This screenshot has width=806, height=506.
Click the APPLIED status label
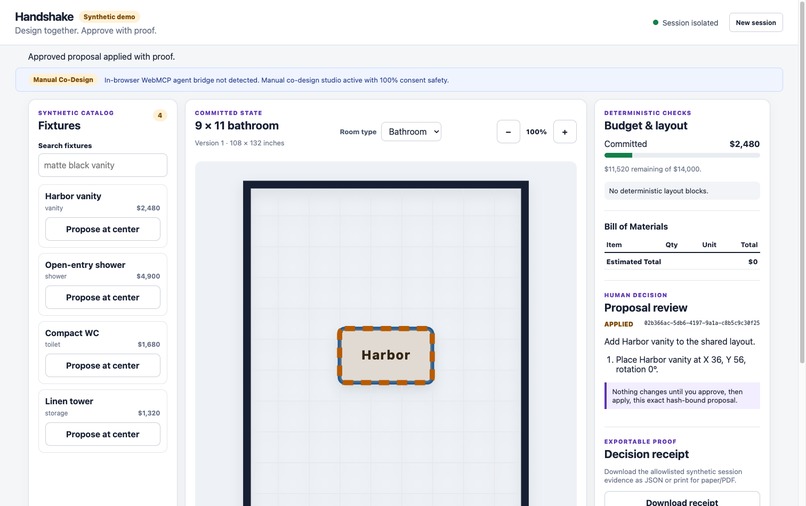click(x=618, y=324)
